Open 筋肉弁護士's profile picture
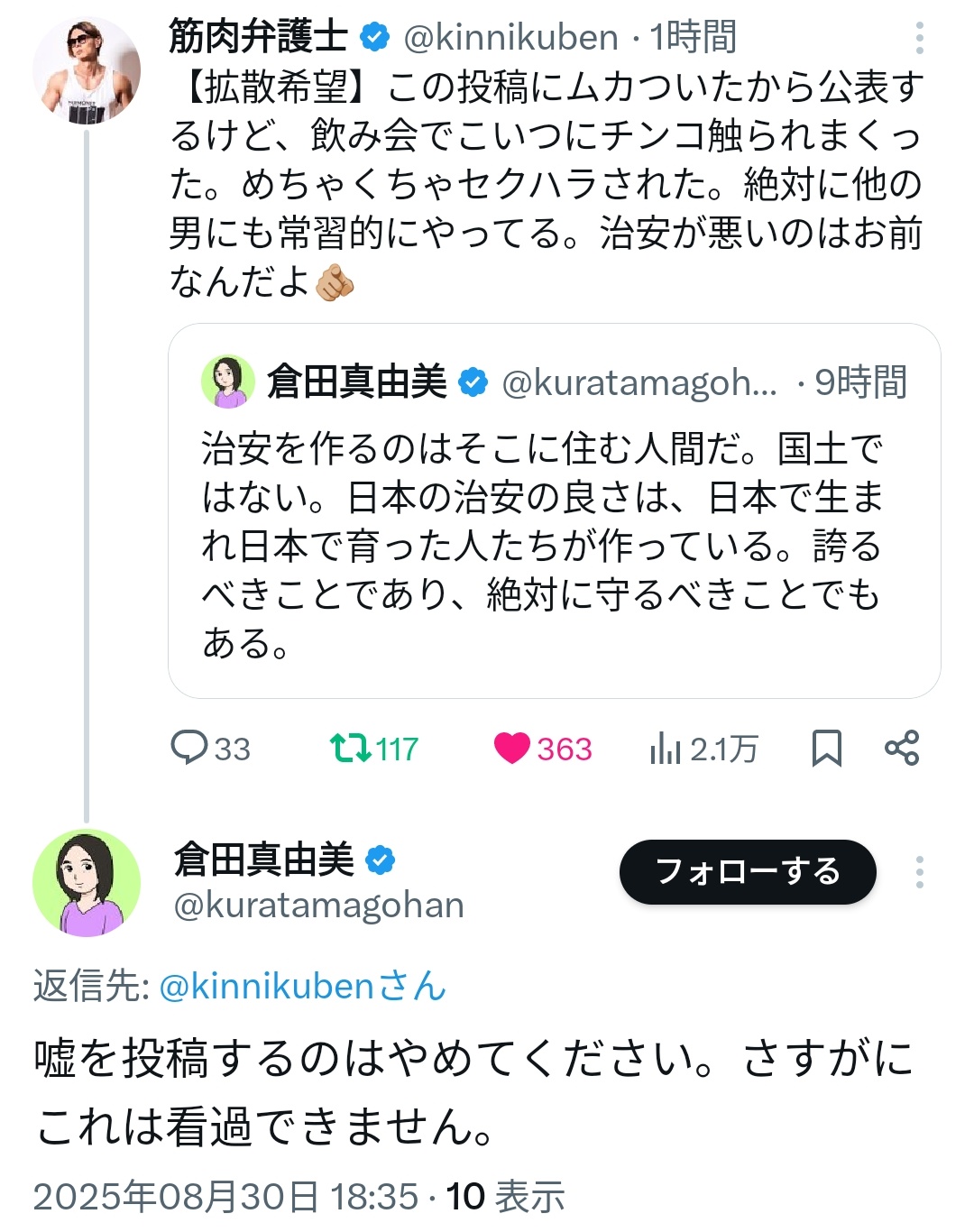 tap(87, 70)
